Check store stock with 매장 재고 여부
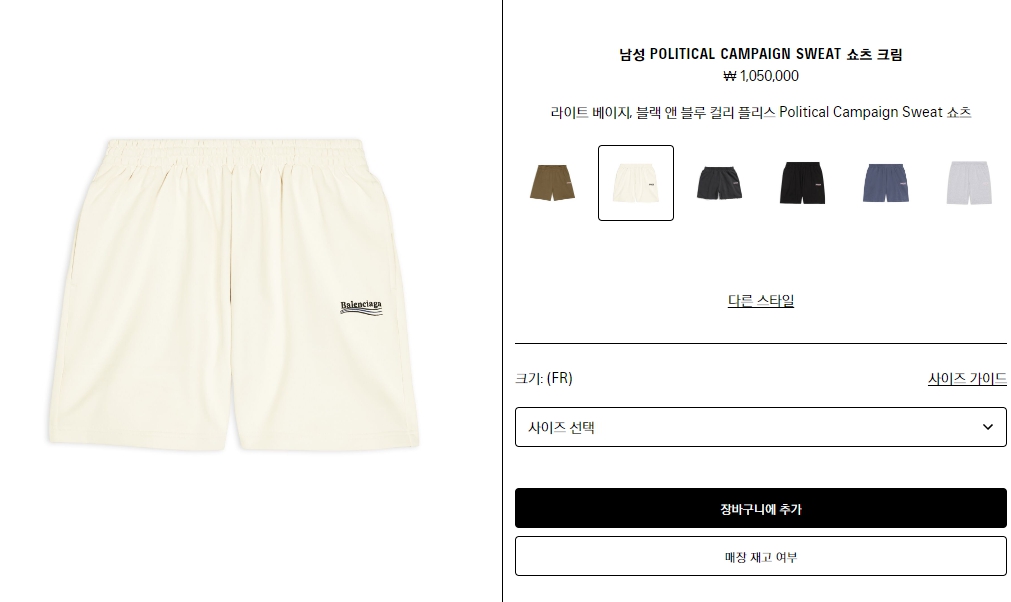The image size is (1011, 602). point(761,557)
